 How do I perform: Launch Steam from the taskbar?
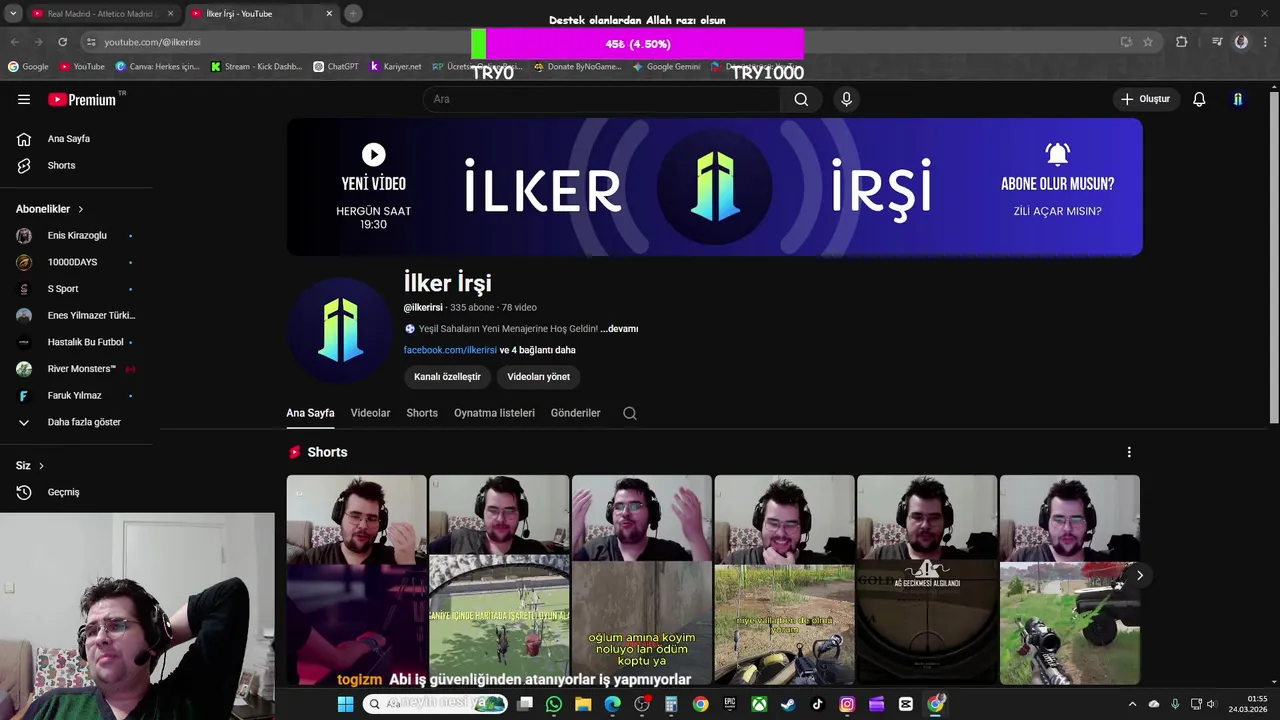pyautogui.click(x=788, y=704)
